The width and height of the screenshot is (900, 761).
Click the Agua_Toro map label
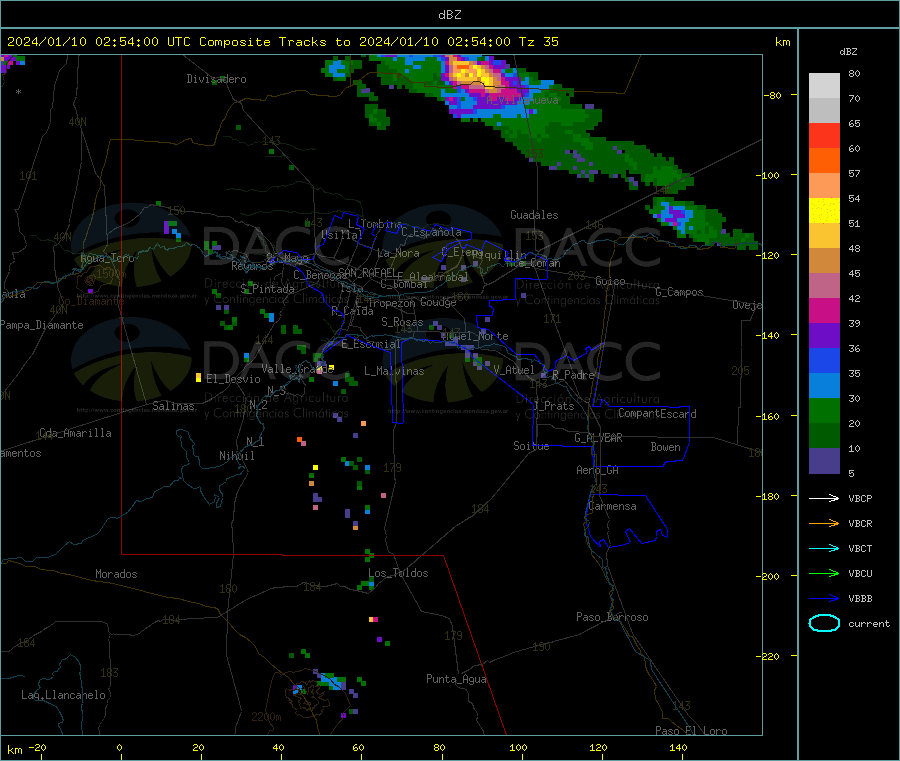pos(107,258)
